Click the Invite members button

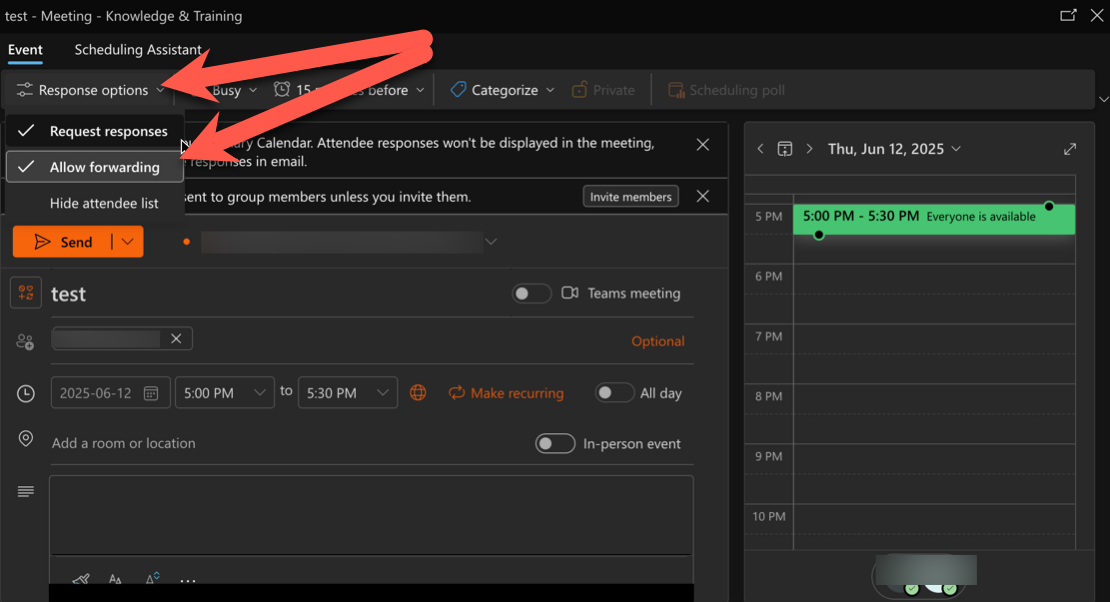click(631, 197)
